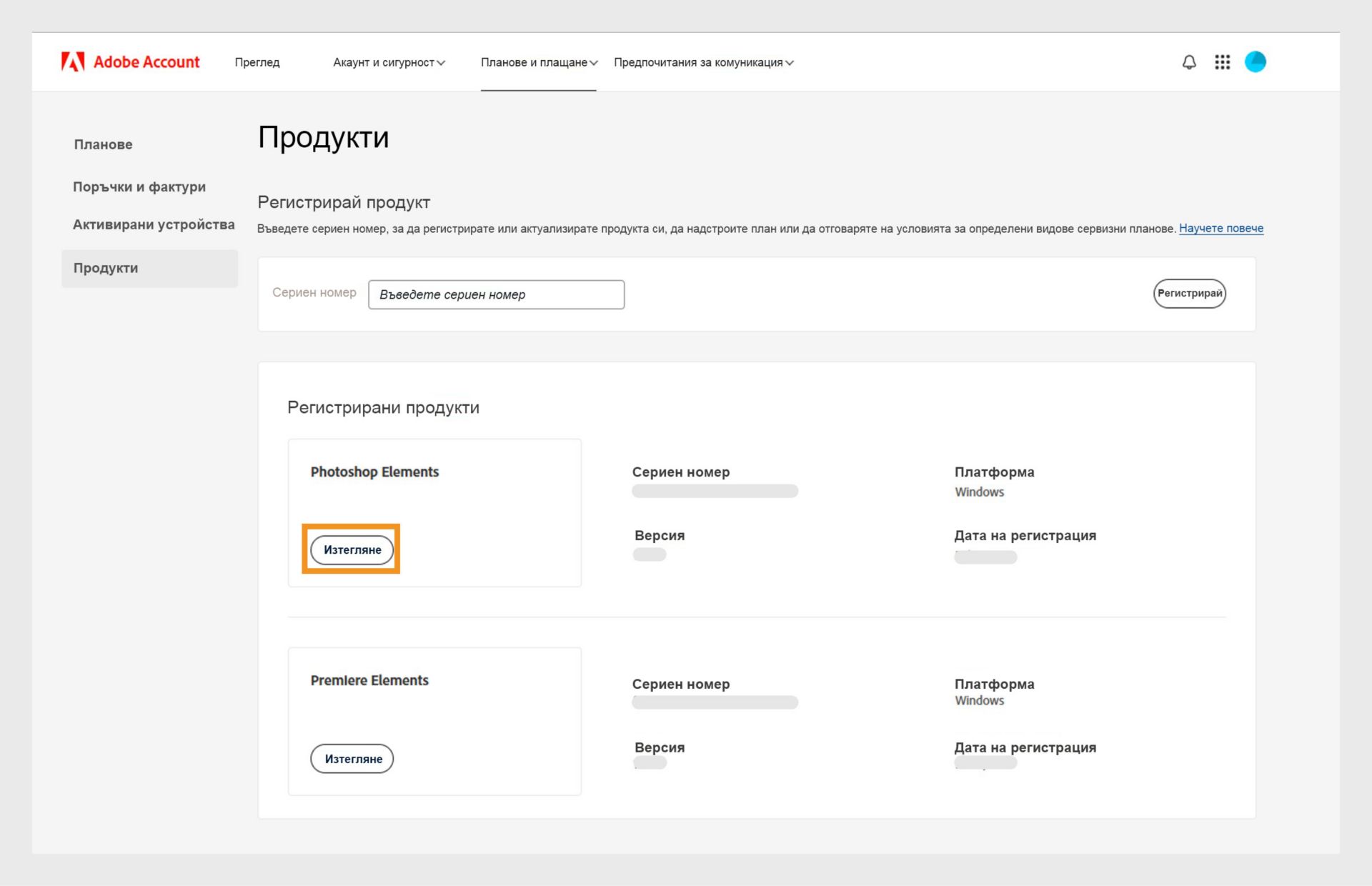Open the "Научете повече" link
The width and height of the screenshot is (1372, 886).
point(1221,228)
